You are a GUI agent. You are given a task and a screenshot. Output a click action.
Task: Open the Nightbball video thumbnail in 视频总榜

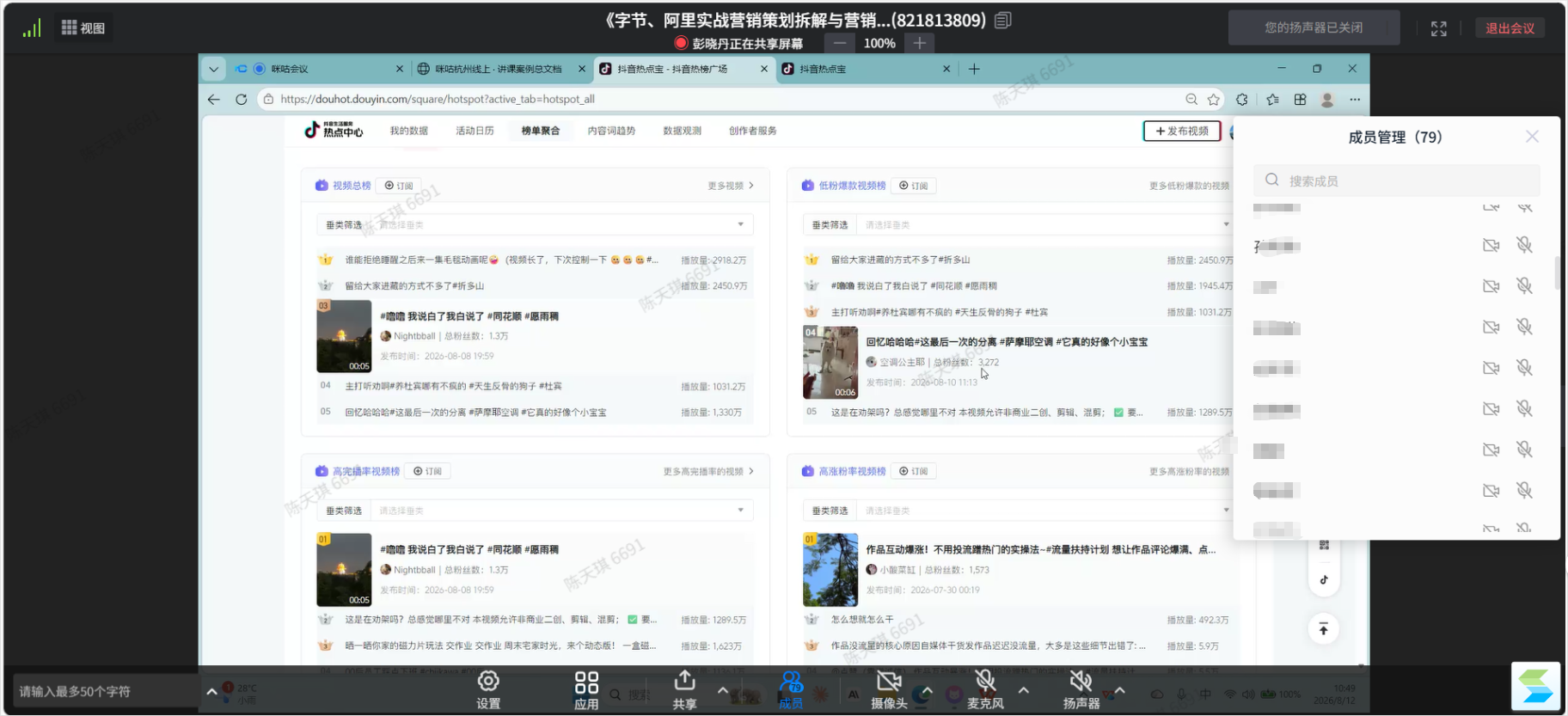[344, 335]
